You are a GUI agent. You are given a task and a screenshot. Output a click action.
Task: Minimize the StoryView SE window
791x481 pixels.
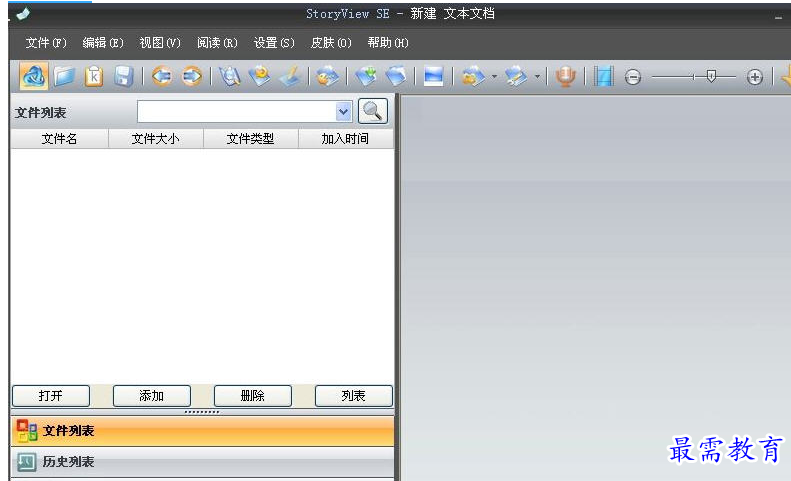[x=778, y=16]
